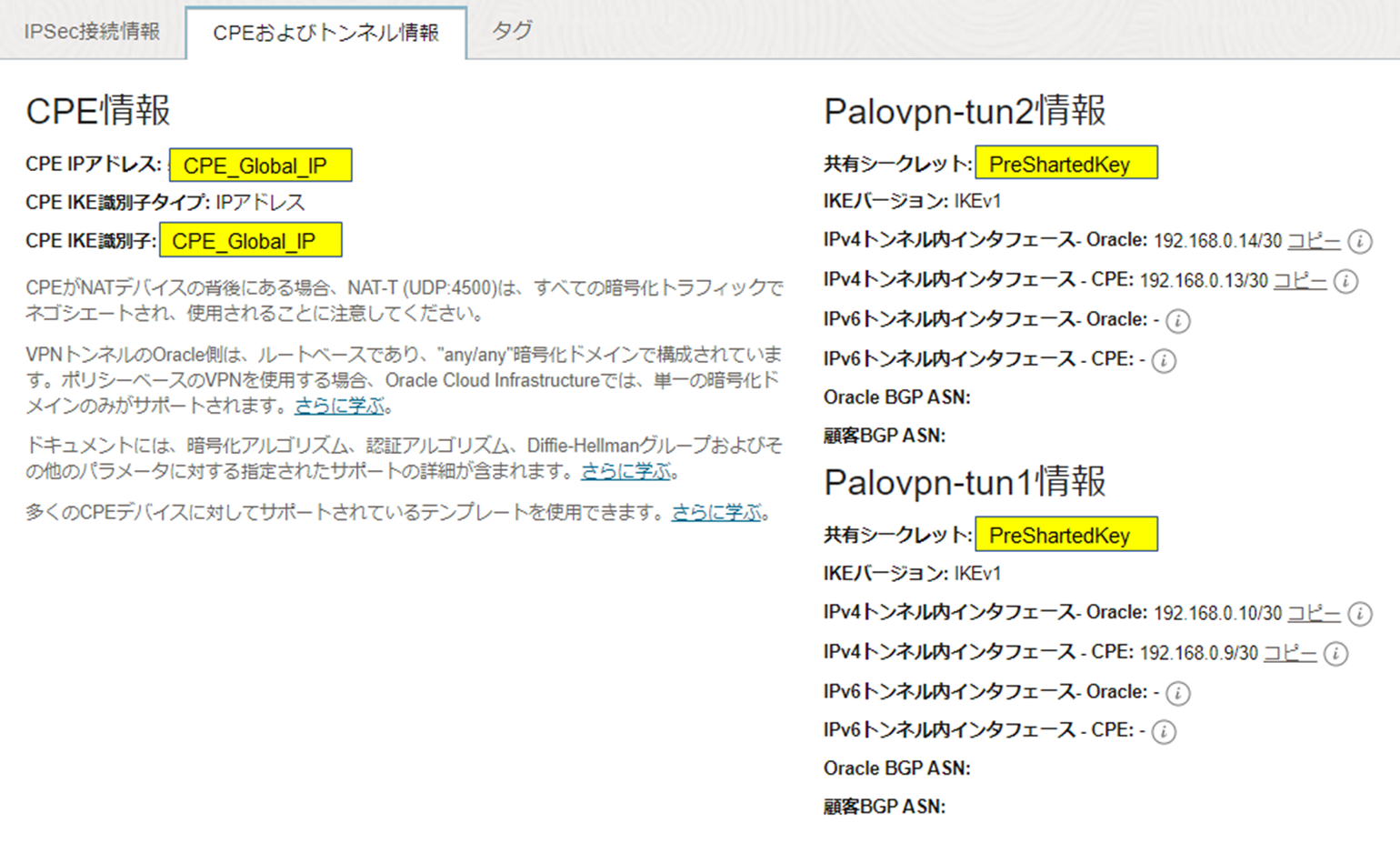Select Palovpn-tun2 shared secret PreShartedKey
The image size is (1400, 843).
point(1066,164)
